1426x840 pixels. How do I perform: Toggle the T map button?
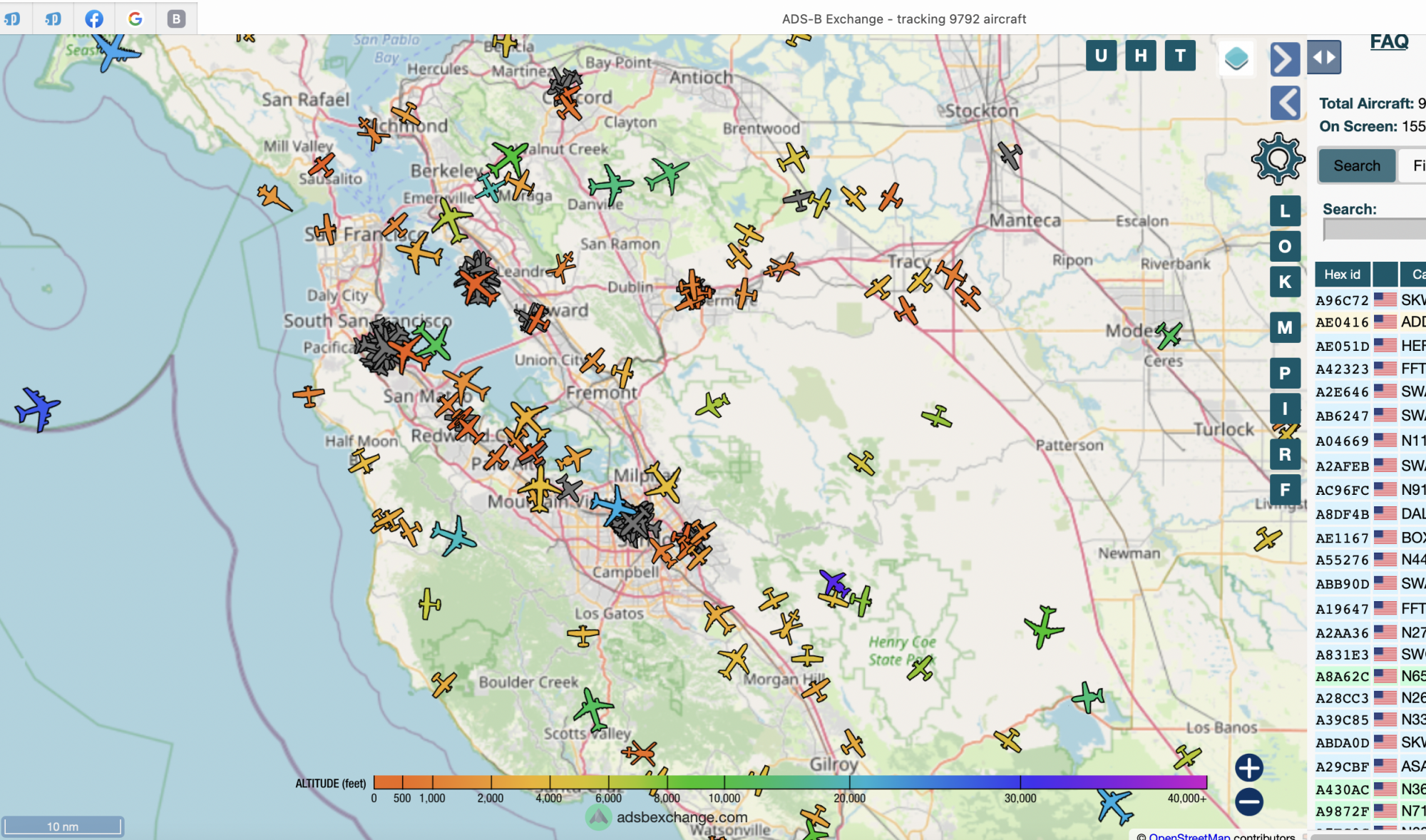[1180, 56]
